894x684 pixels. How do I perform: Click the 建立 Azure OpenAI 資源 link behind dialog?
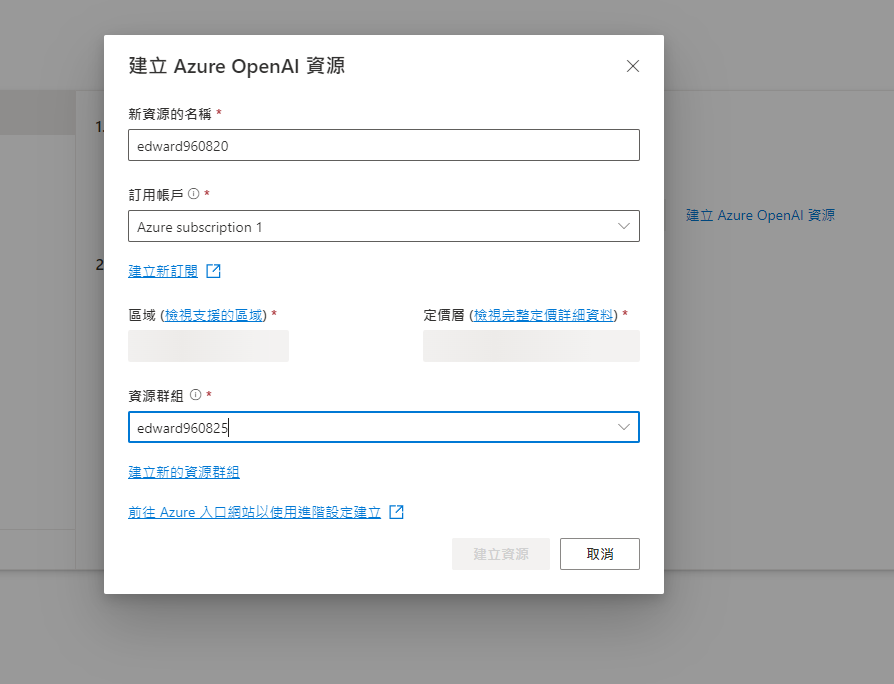click(x=761, y=215)
